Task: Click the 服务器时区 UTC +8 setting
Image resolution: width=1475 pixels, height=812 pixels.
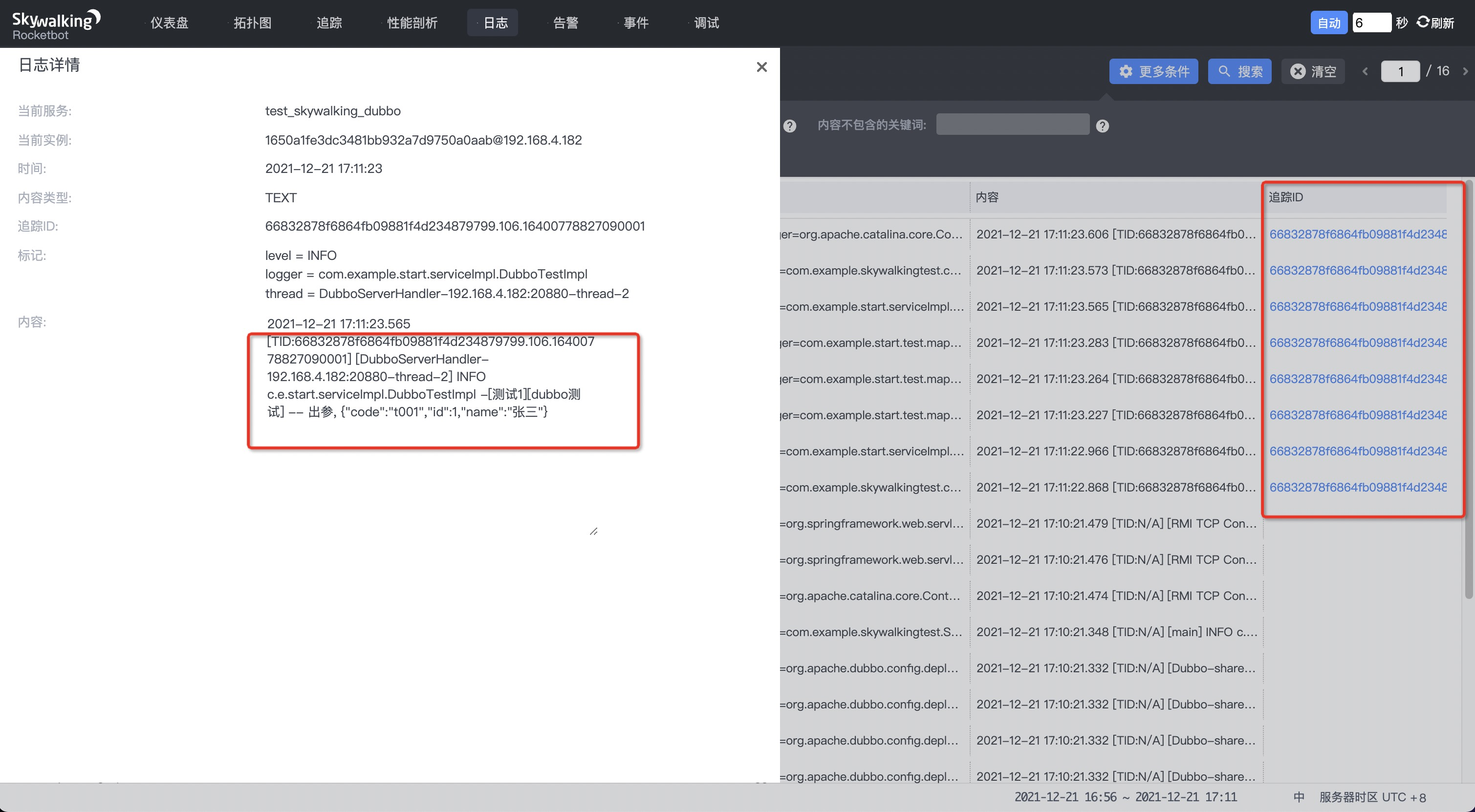Action: (1372, 797)
